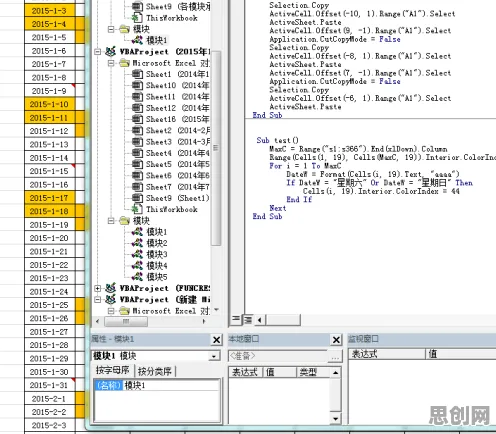Image resolution: width=496 pixels, height=434 pixels.
Task: Click the End Sub line after Next
Action: (x=267, y=216)
